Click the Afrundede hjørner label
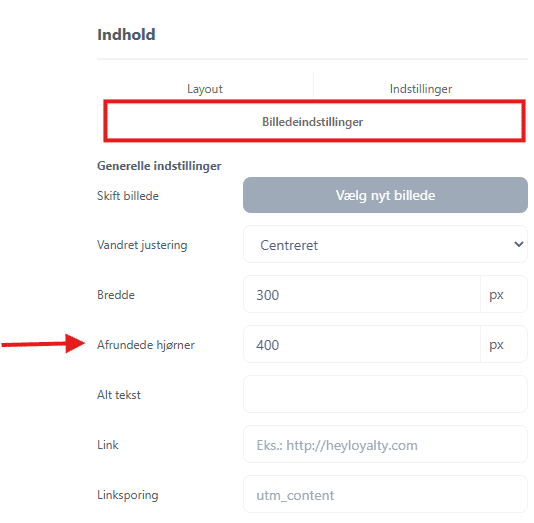The width and height of the screenshot is (534, 523). [x=146, y=345]
